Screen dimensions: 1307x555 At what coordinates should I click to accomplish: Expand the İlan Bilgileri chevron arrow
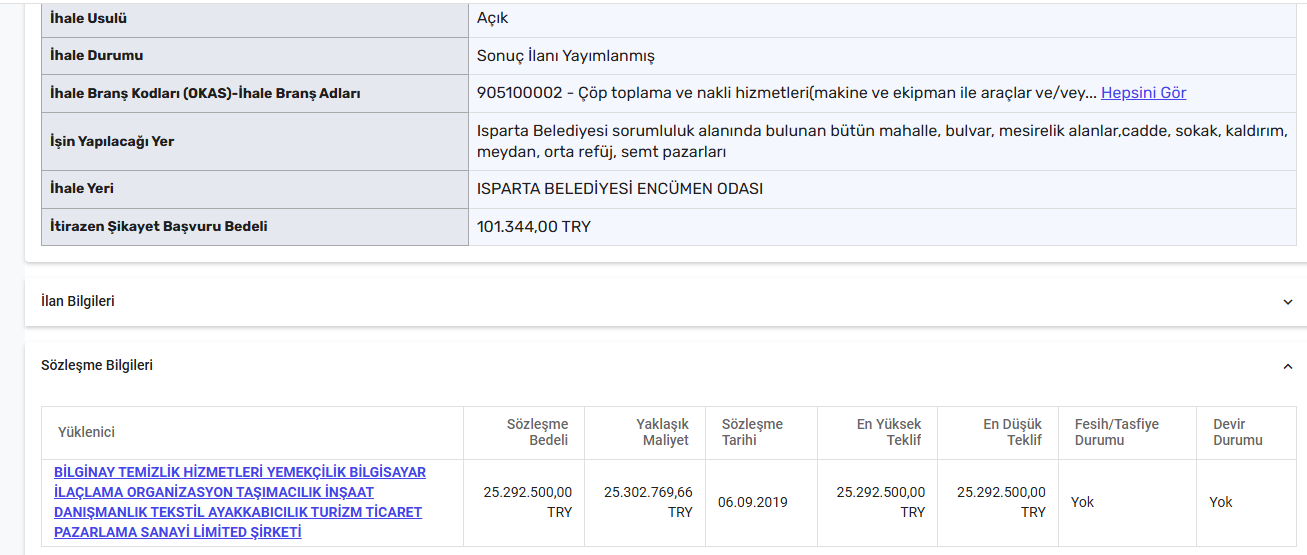[x=1287, y=302]
